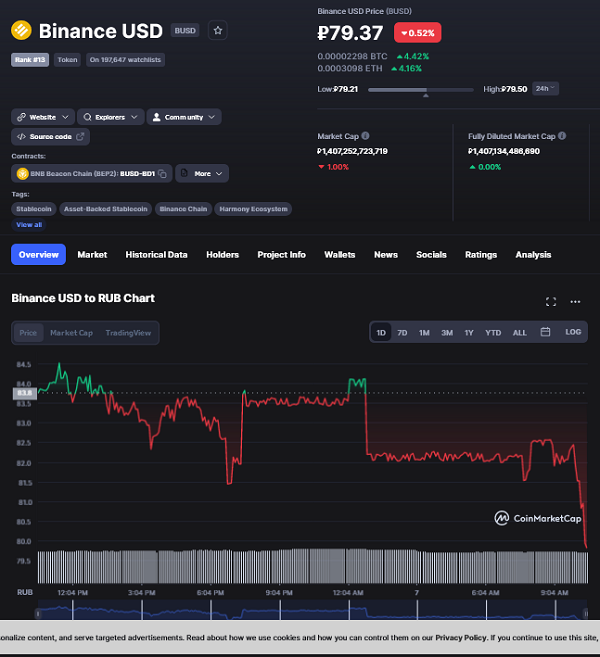
Task: Select YTD chart range
Action: (x=493, y=333)
